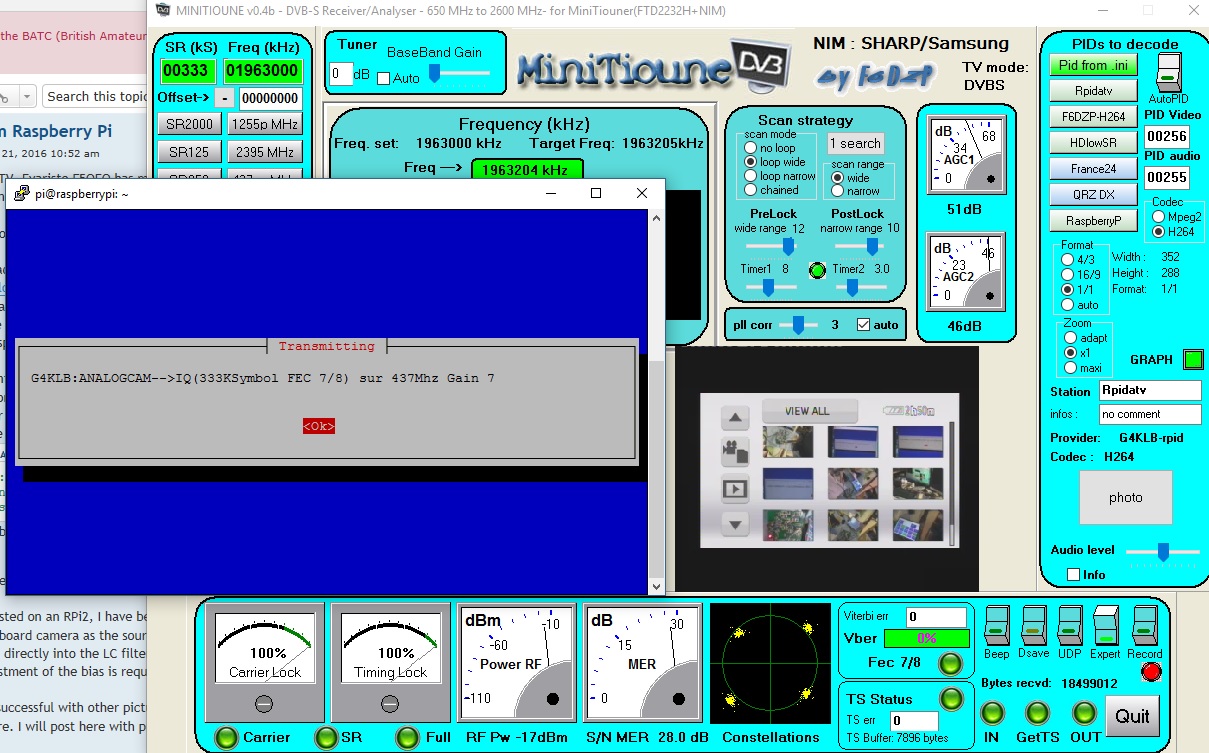
Task: Select the 'loop narrow' scan mode
Action: (x=750, y=176)
